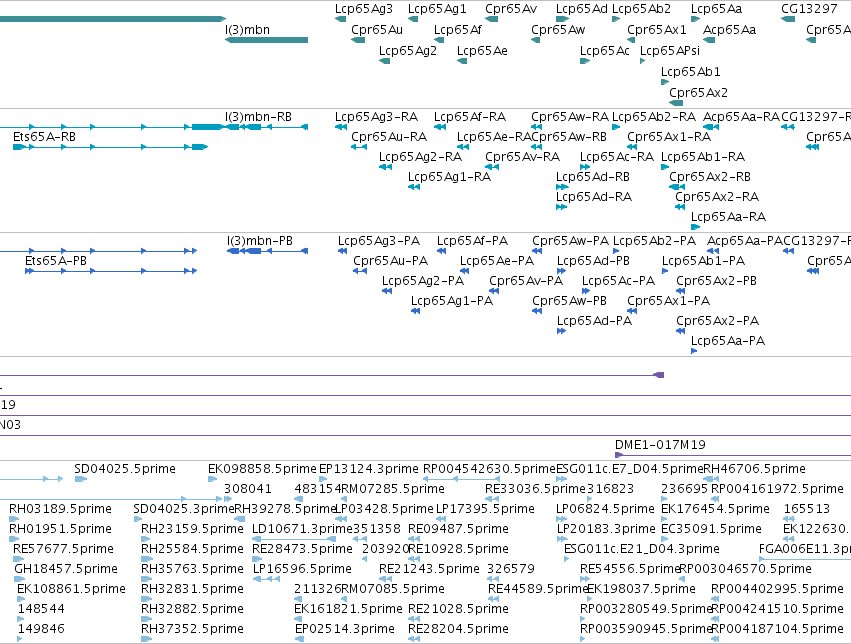Click the l(3)mbn-PB protein label
This screenshot has width=851, height=644.
(x=260, y=241)
